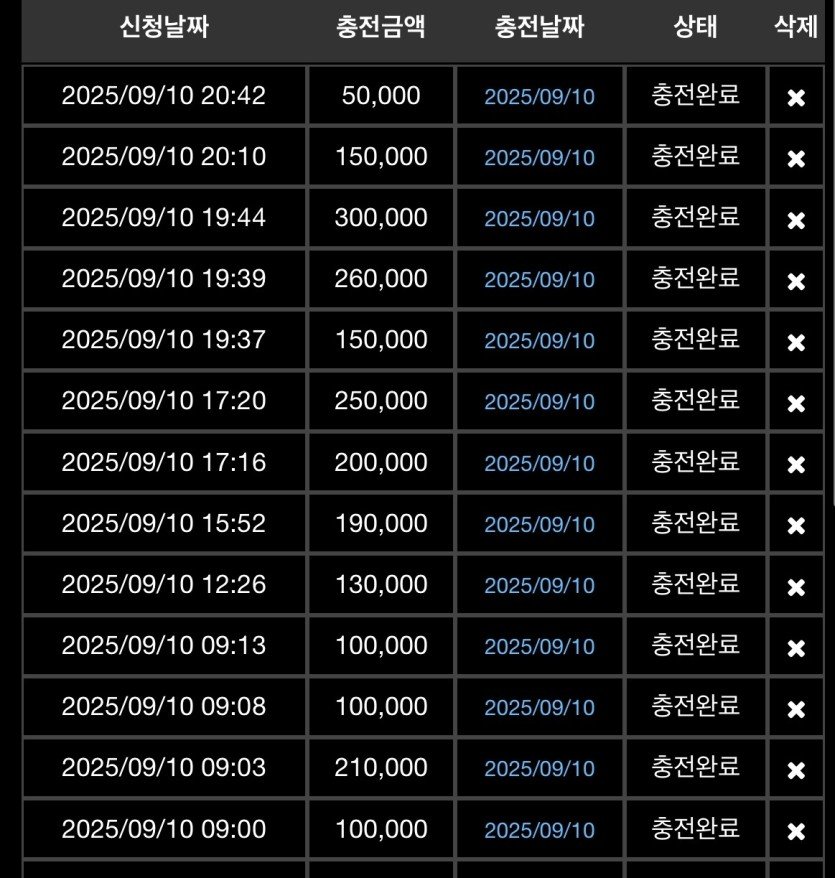Delete the 190,000 charge from 15:52
The image size is (835, 878).
click(x=796, y=526)
